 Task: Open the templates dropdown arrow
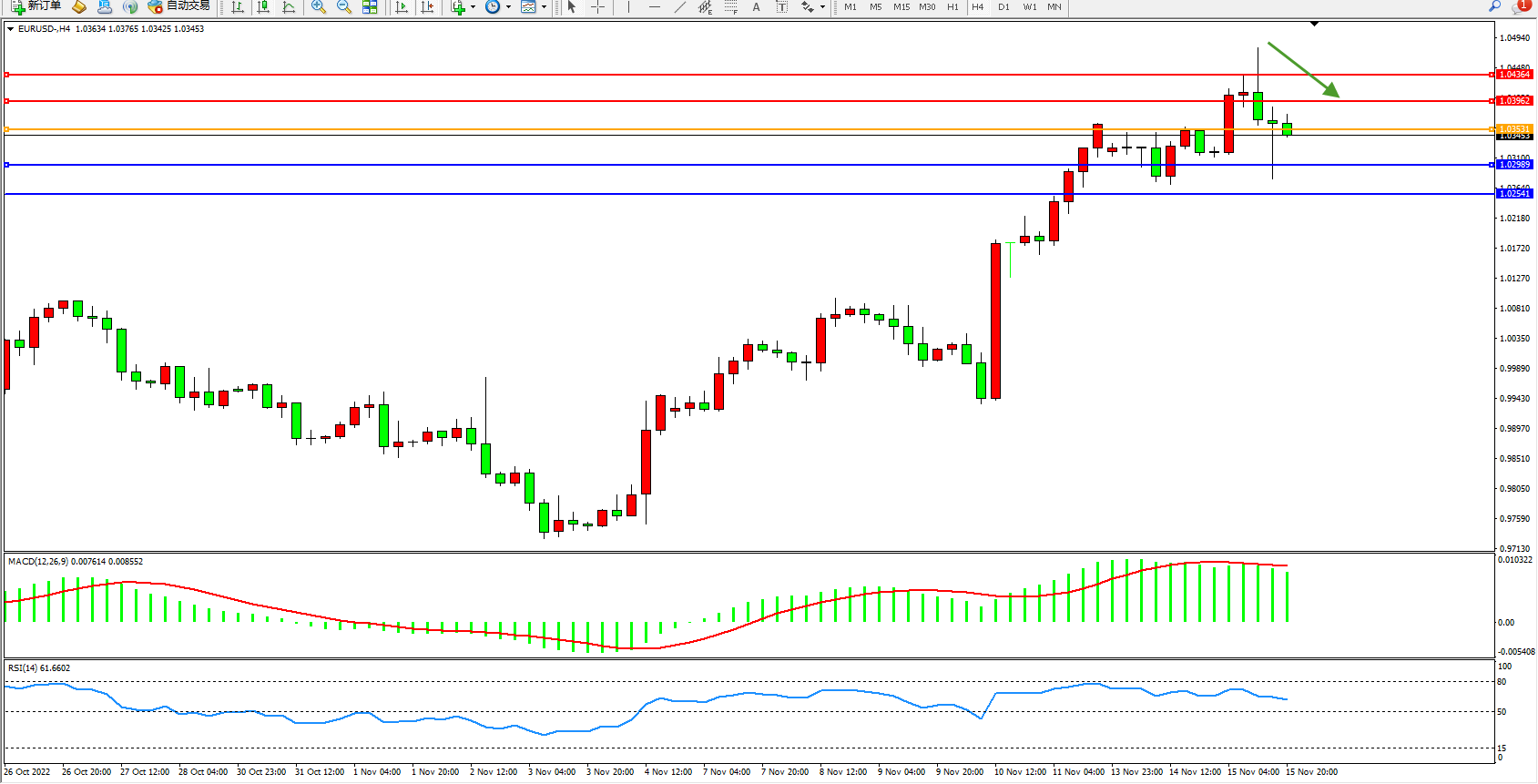[x=544, y=6]
